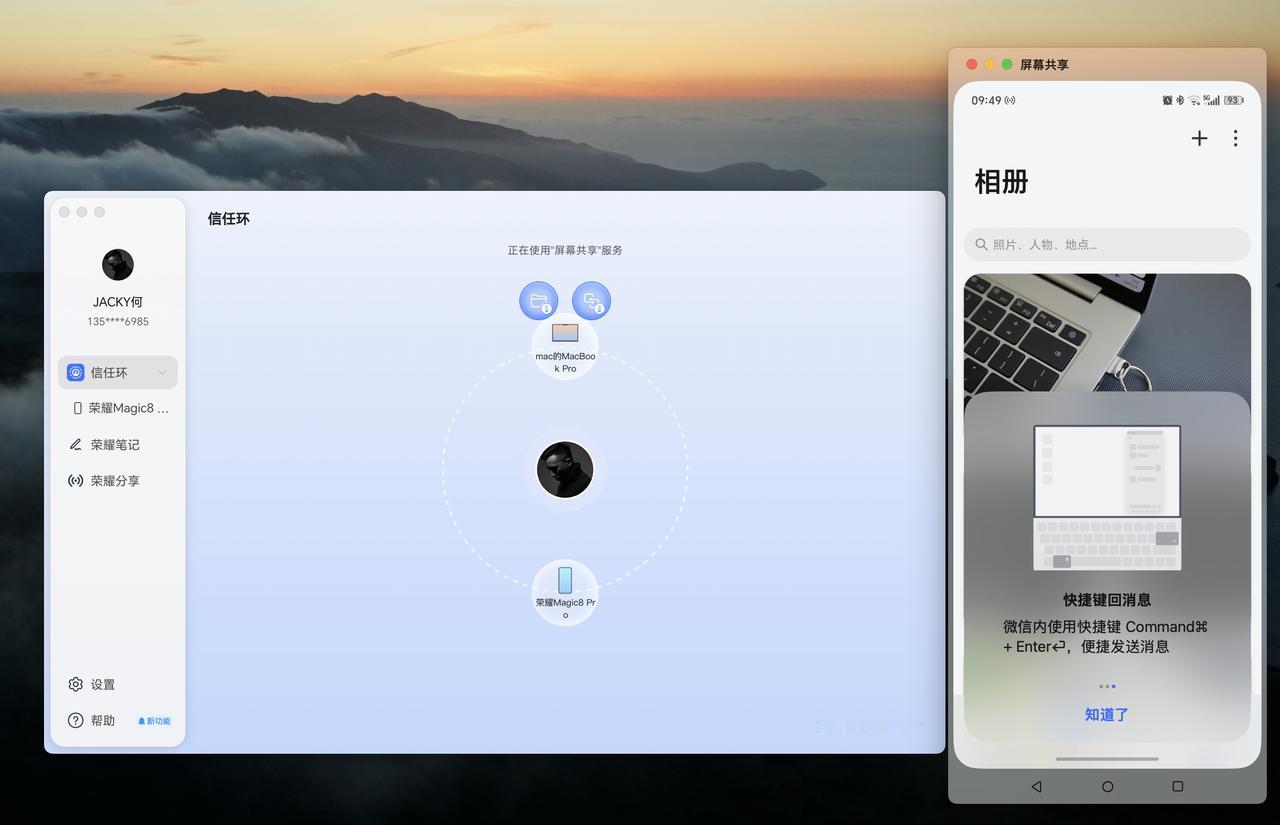The height and width of the screenshot is (825, 1280).
Task: Tap the plus icon in 相册
Action: coord(1199,138)
